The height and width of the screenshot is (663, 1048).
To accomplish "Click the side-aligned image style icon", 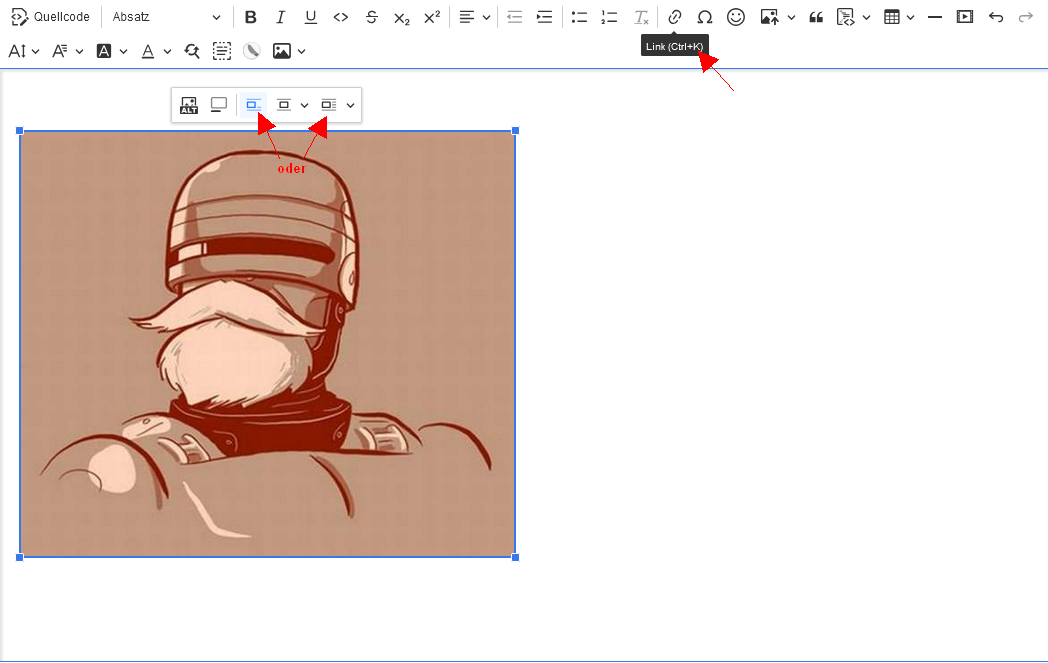I will (x=328, y=105).
